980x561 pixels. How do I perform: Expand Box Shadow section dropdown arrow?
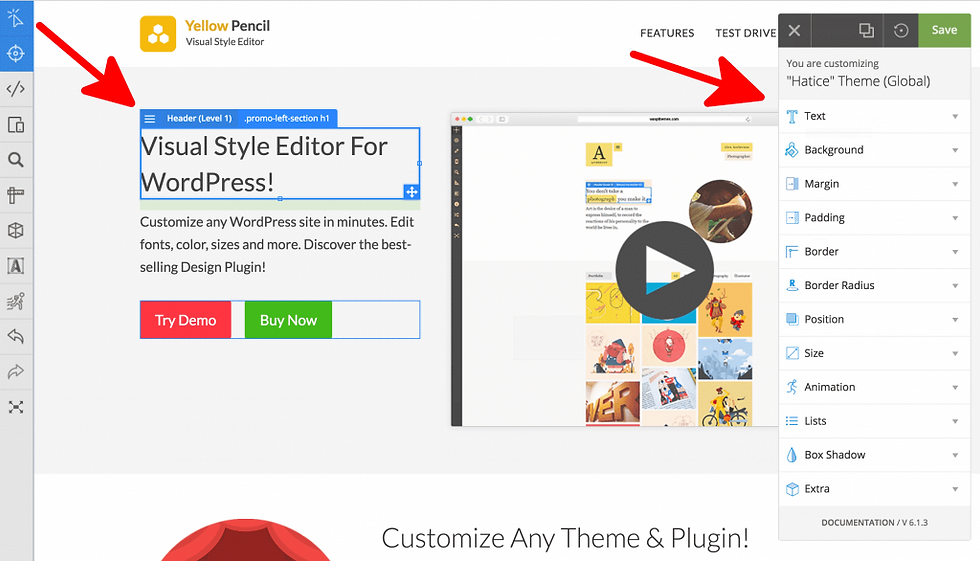pos(955,455)
